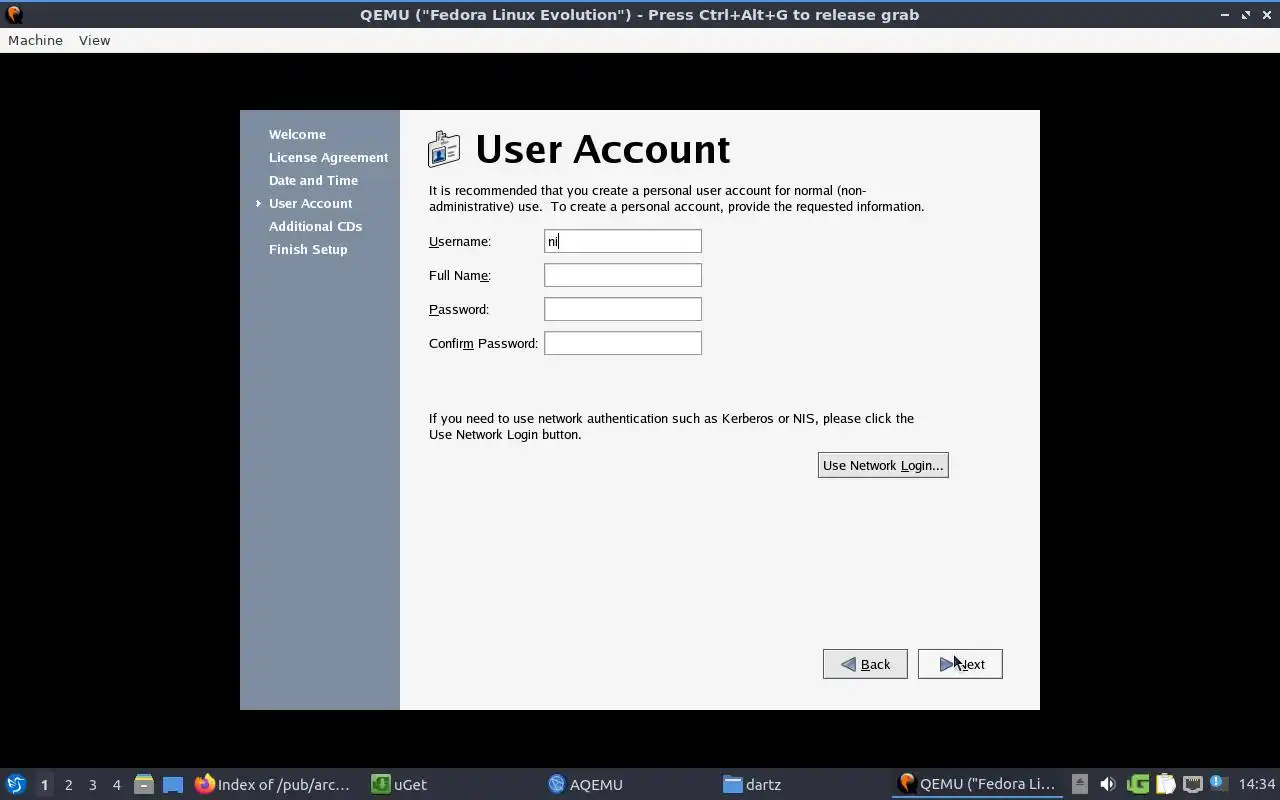Switch to workspace 4
This screenshot has height=800, width=1280.
[x=116, y=784]
